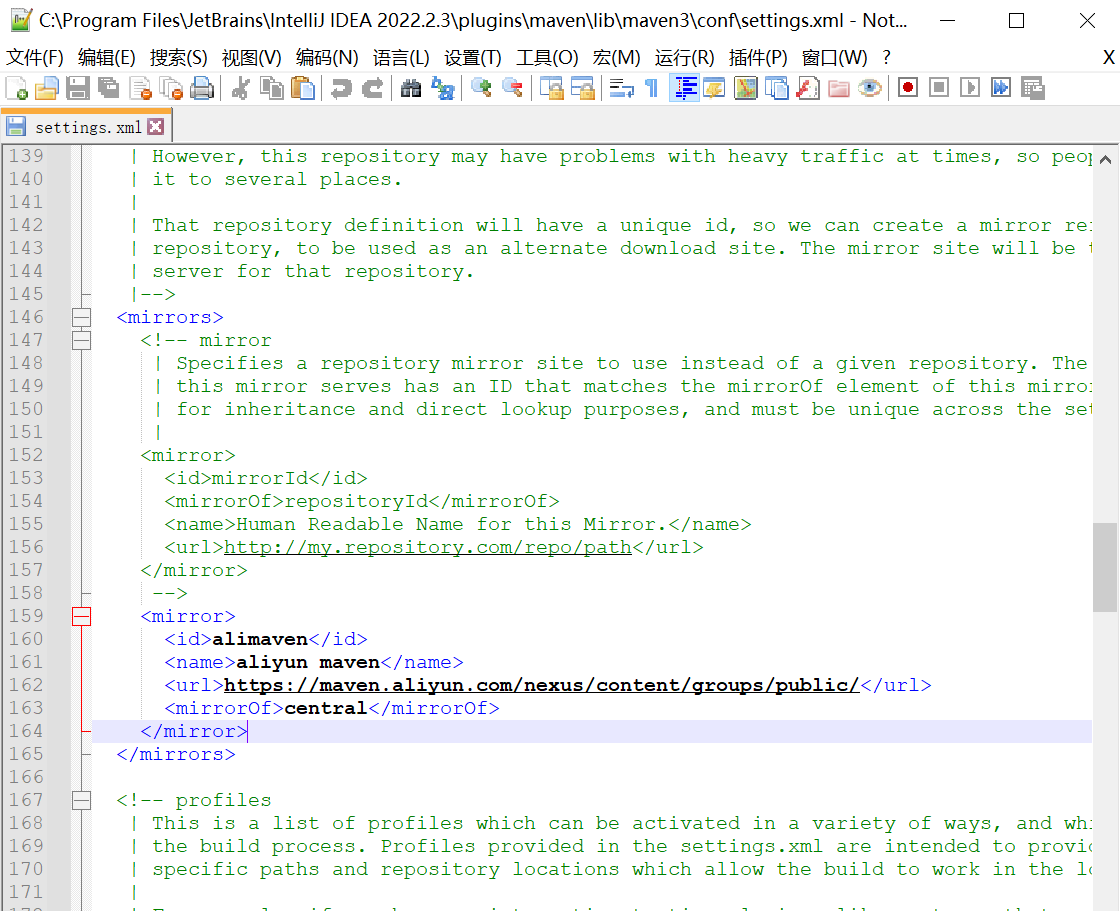Play back recorded macro button
1120x911 pixels.
point(970,88)
